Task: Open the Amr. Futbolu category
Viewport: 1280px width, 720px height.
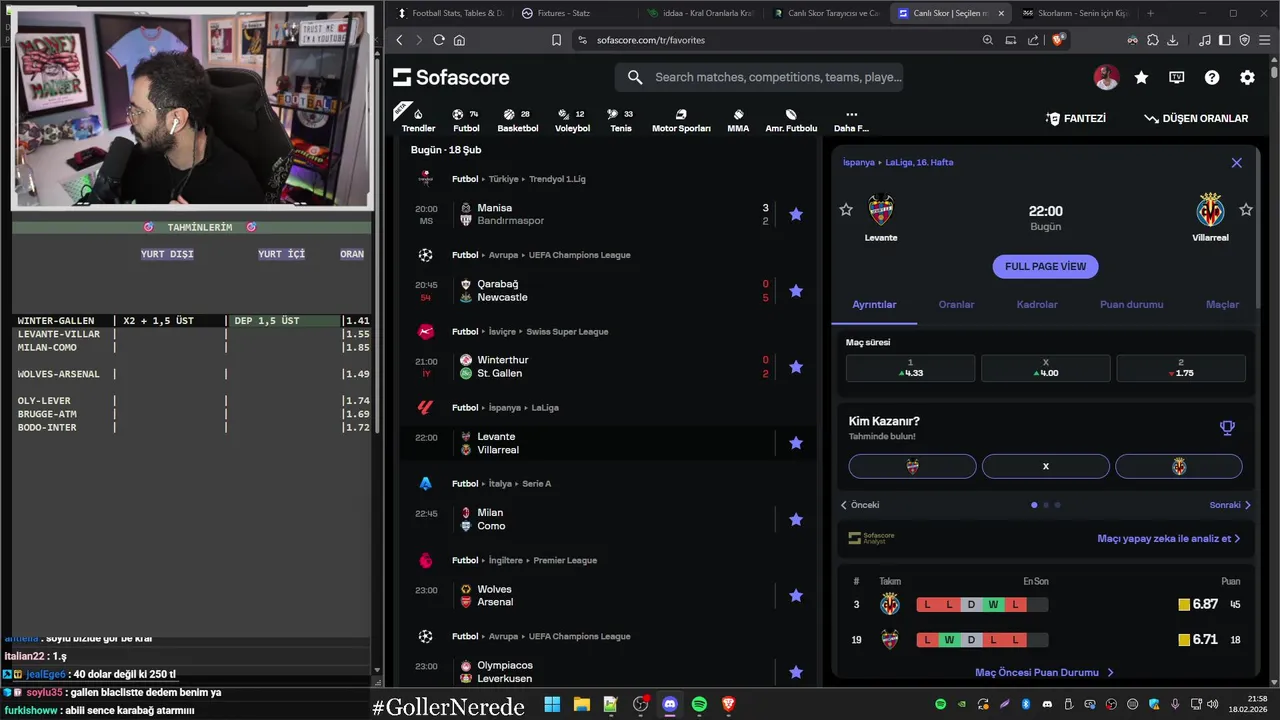Action: coord(791,120)
